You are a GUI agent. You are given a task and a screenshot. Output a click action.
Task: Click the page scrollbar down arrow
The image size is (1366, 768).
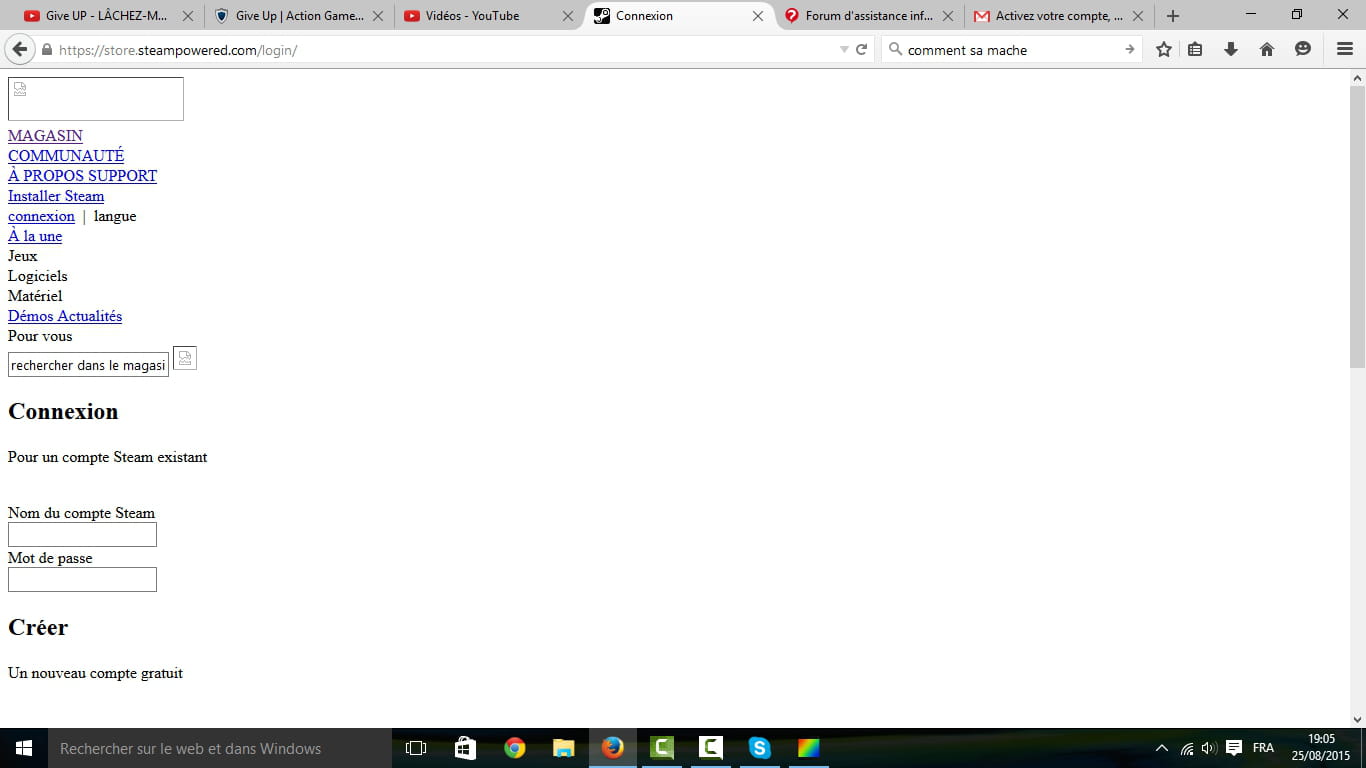point(1358,719)
